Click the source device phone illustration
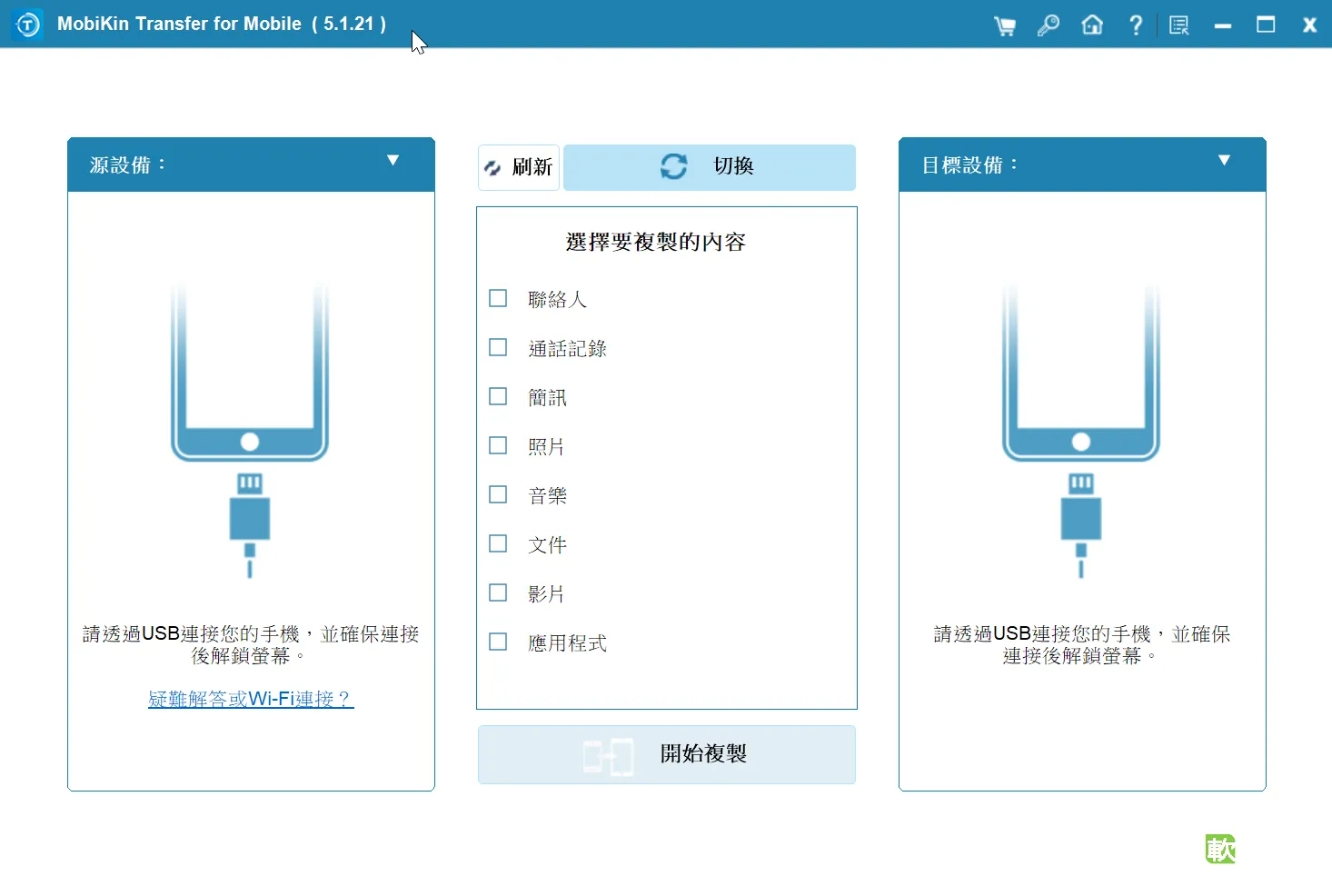 coord(250,430)
